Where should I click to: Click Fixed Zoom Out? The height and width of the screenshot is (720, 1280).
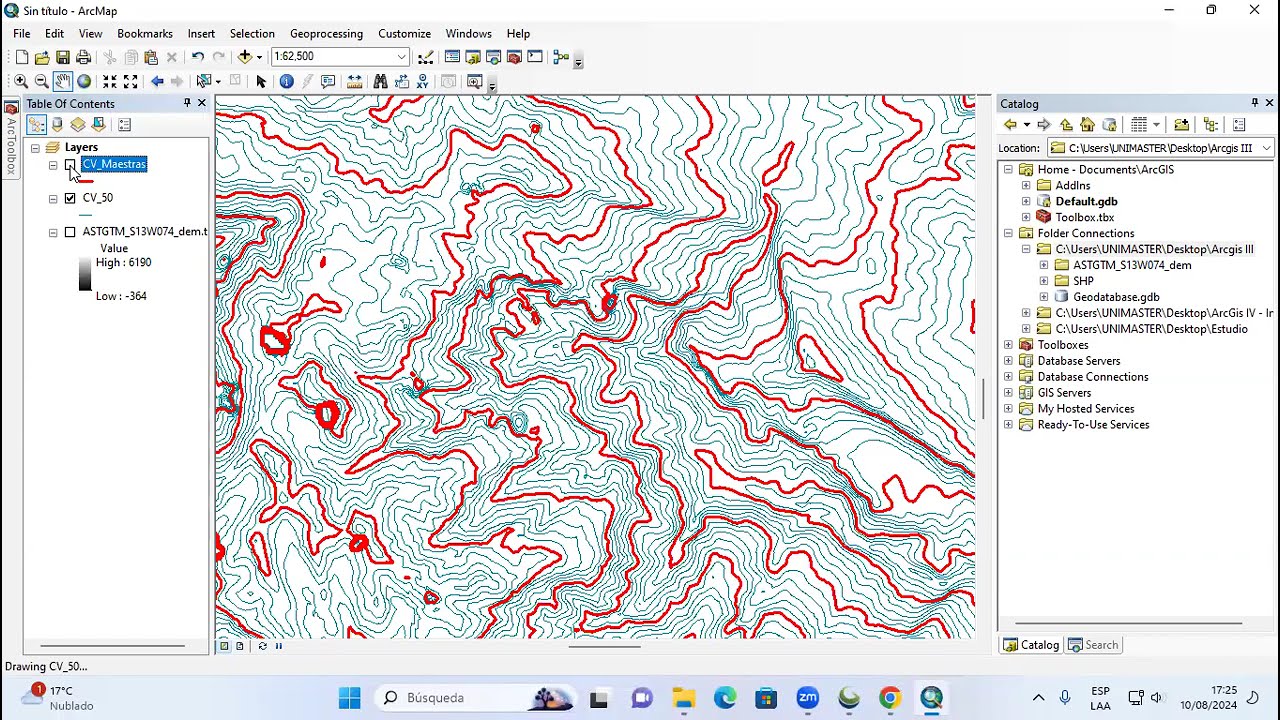click(131, 81)
